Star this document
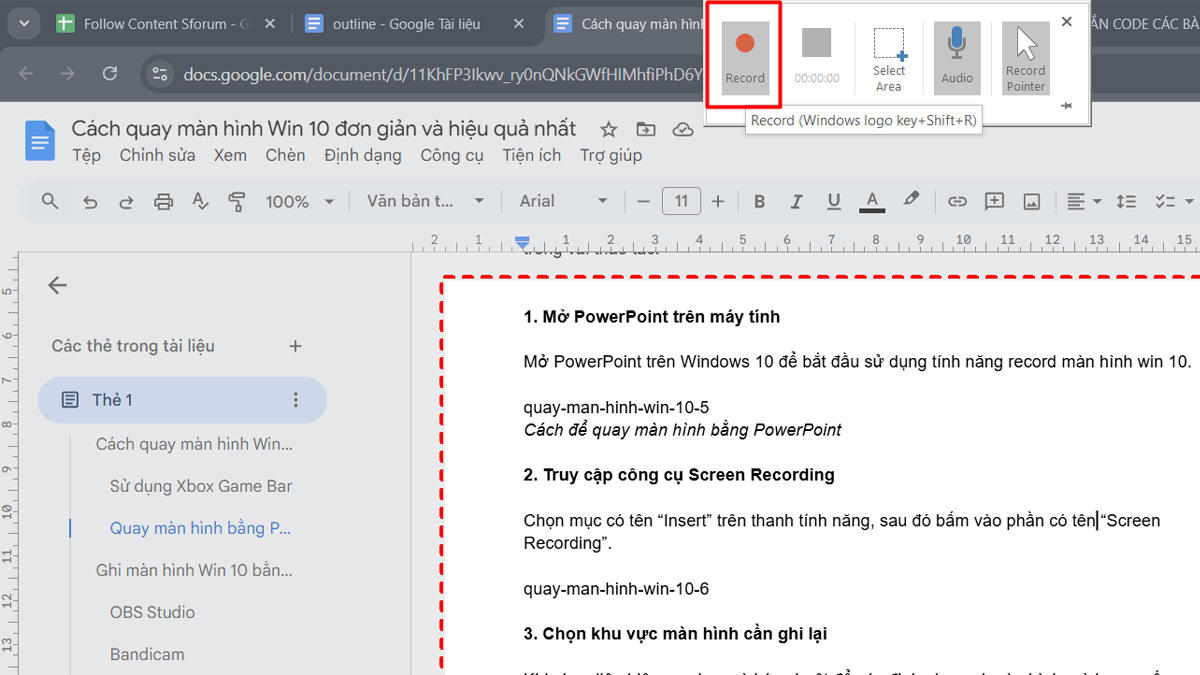The image size is (1200, 675). pos(609,129)
